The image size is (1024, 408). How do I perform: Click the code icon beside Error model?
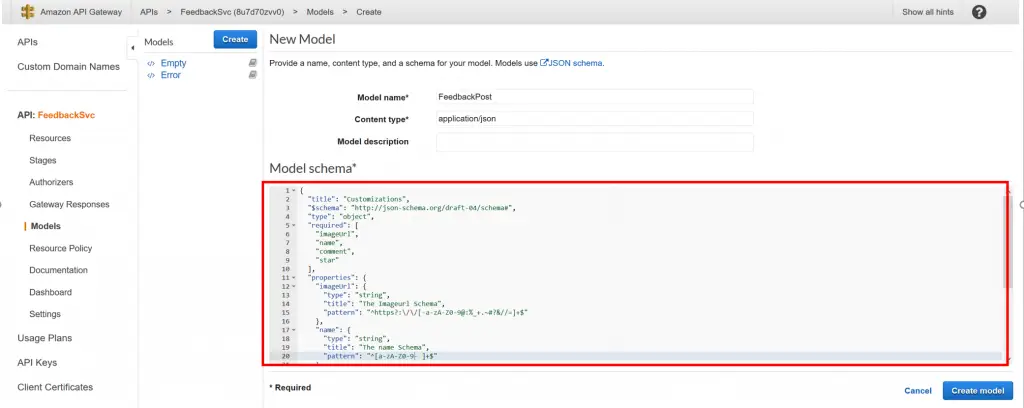[x=151, y=75]
